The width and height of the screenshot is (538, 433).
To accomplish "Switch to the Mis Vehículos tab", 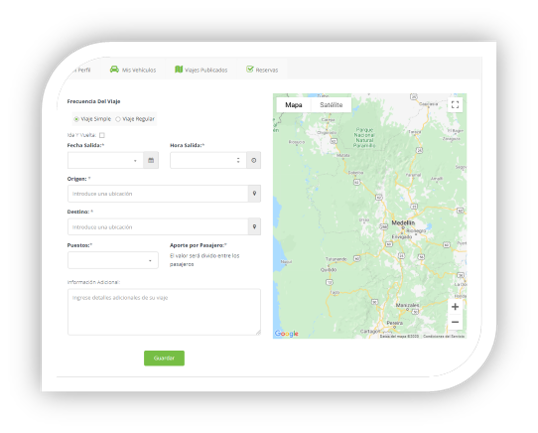I will 133,70.
